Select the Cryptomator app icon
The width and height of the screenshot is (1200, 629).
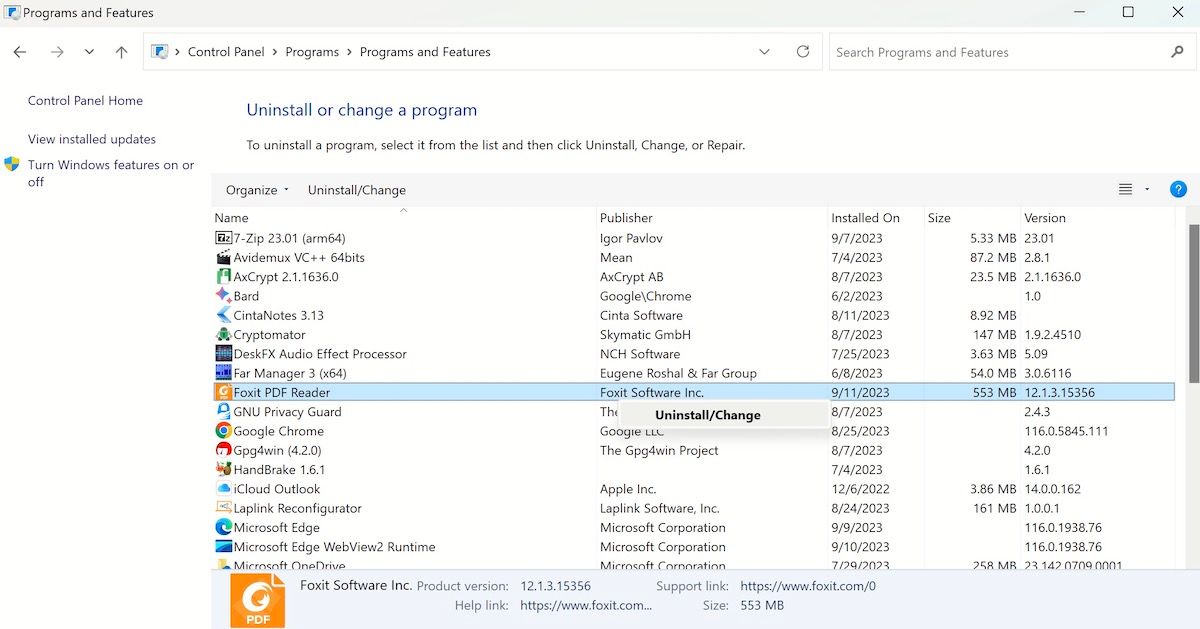click(x=224, y=334)
